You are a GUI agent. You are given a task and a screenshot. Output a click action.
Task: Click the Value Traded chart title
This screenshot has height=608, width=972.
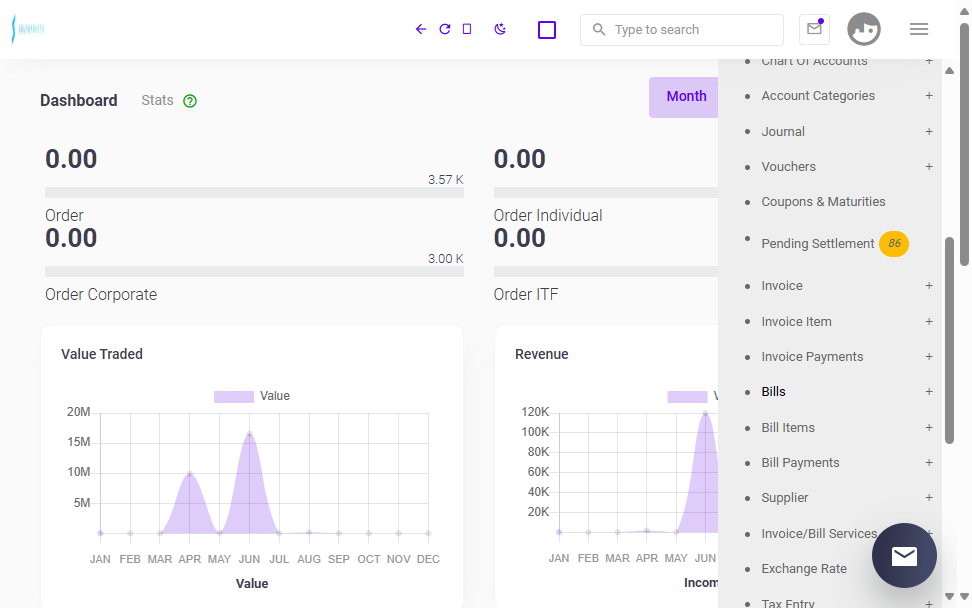tap(102, 354)
